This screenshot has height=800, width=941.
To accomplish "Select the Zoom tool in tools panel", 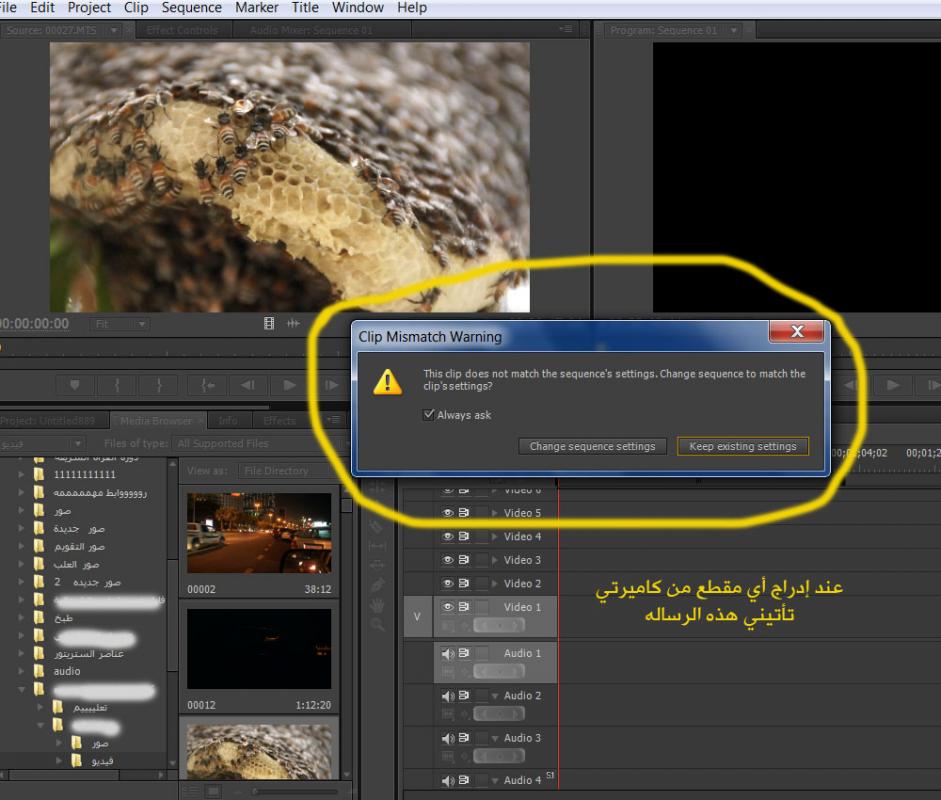I will pos(377,625).
